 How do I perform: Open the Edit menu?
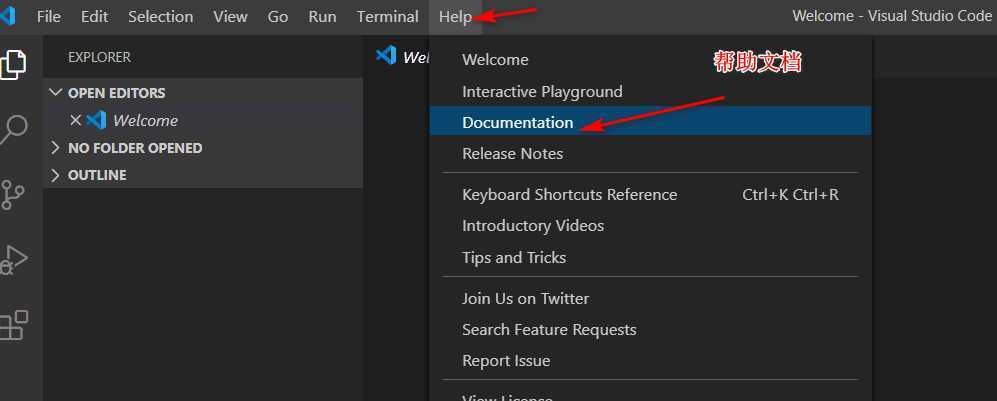94,17
